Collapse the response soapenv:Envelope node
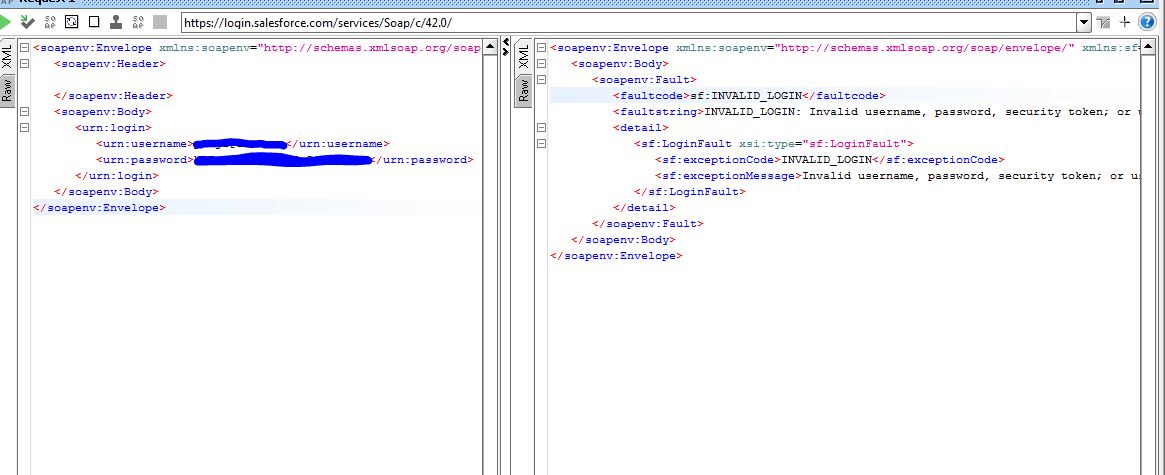 [541, 48]
